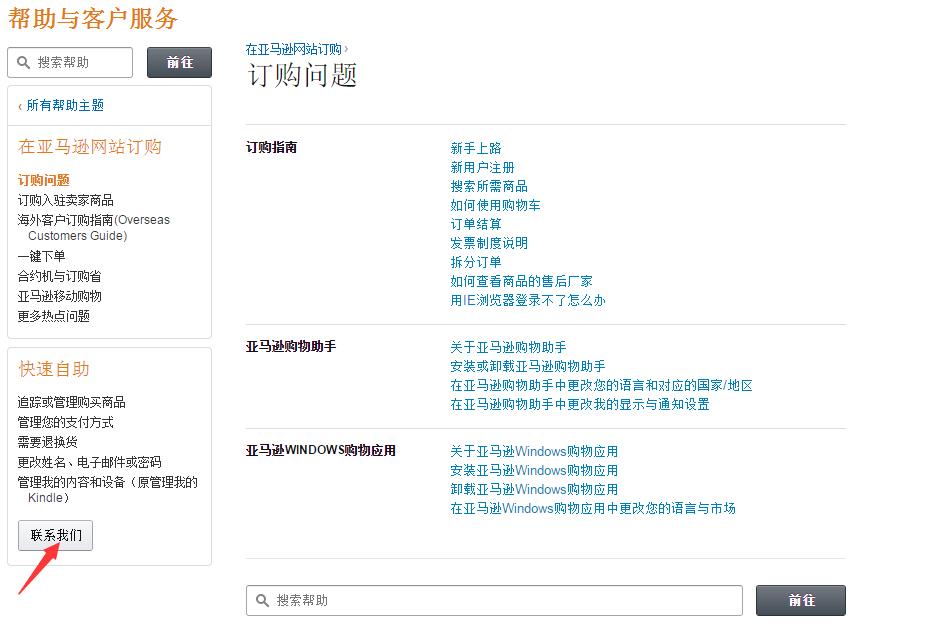Select 订购问题 in the sidebar

coord(44,180)
